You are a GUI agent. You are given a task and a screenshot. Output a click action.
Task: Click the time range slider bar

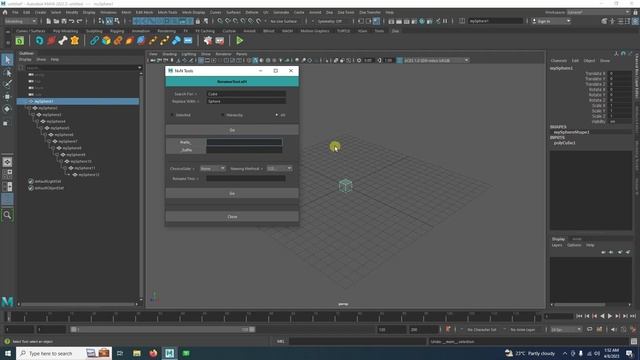[162, 329]
